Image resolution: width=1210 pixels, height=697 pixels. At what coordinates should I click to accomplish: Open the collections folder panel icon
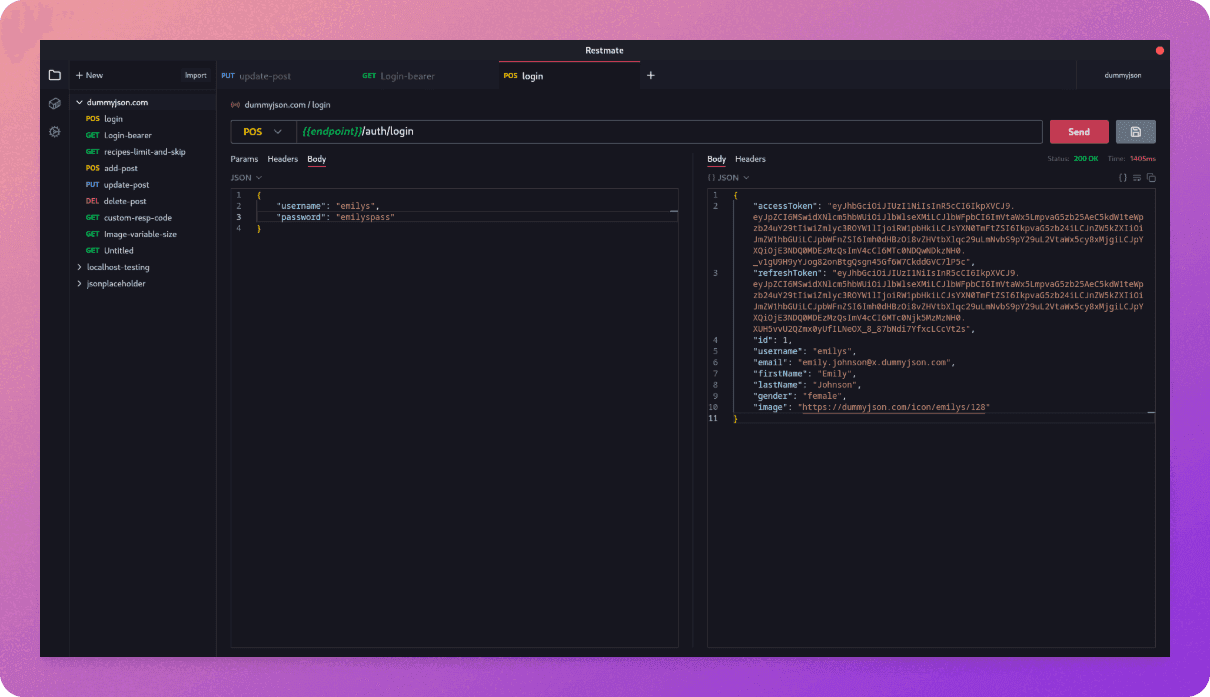pyautogui.click(x=55, y=74)
